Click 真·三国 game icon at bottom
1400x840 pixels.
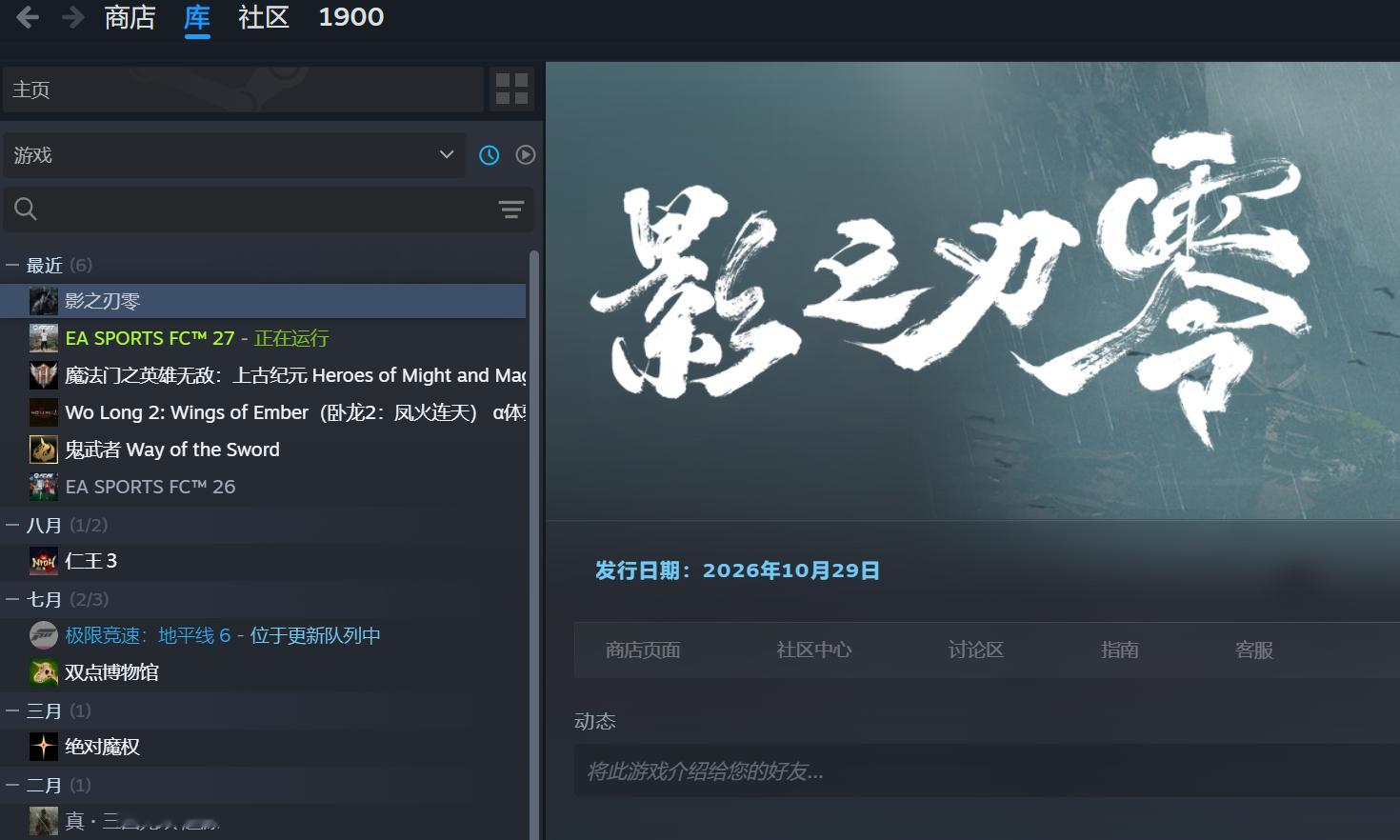pyautogui.click(x=43, y=821)
